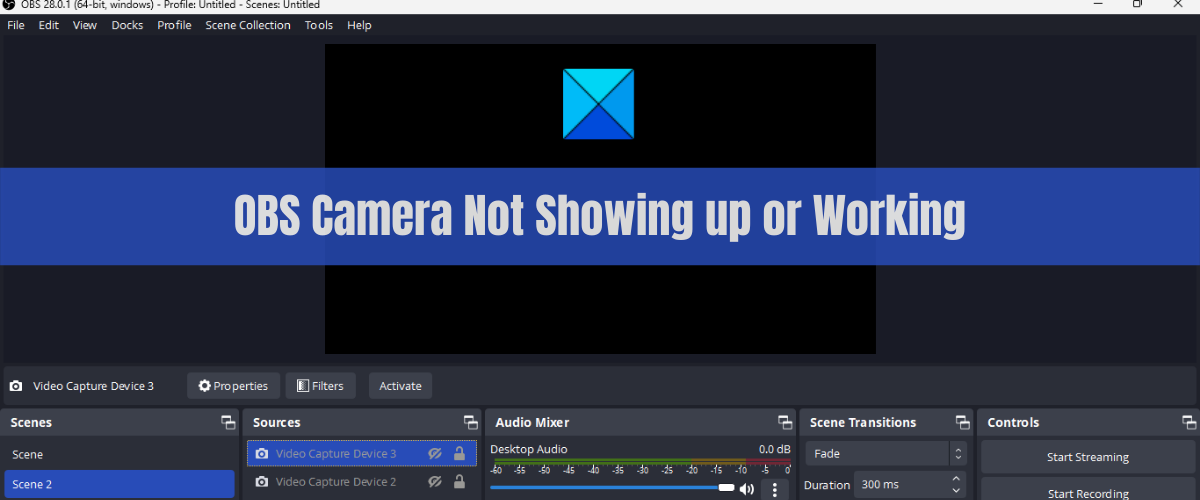
Task: Open the Fade transition dropdown
Action: click(886, 454)
